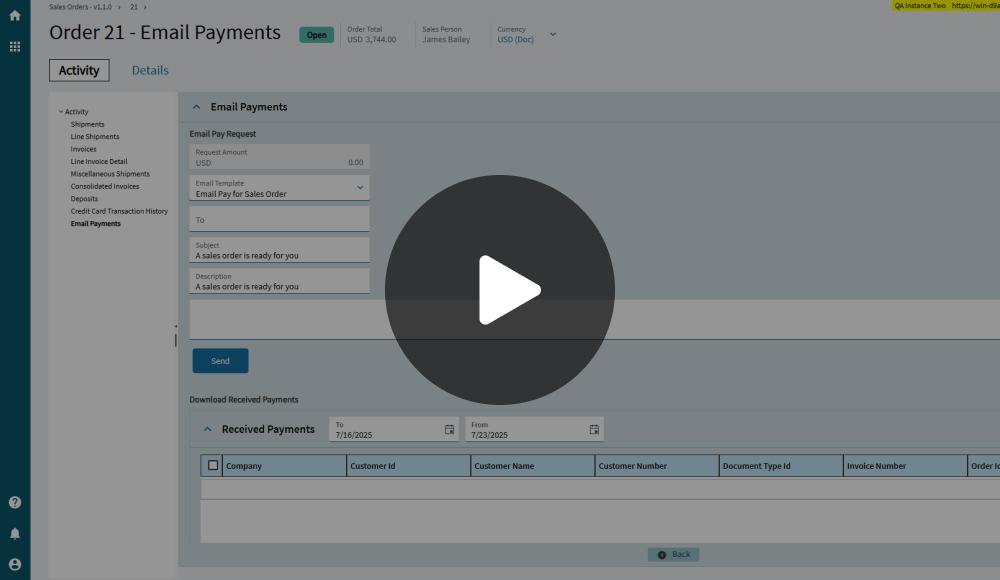Collapse the Received Payments panel
The width and height of the screenshot is (1000, 580).
(208, 430)
